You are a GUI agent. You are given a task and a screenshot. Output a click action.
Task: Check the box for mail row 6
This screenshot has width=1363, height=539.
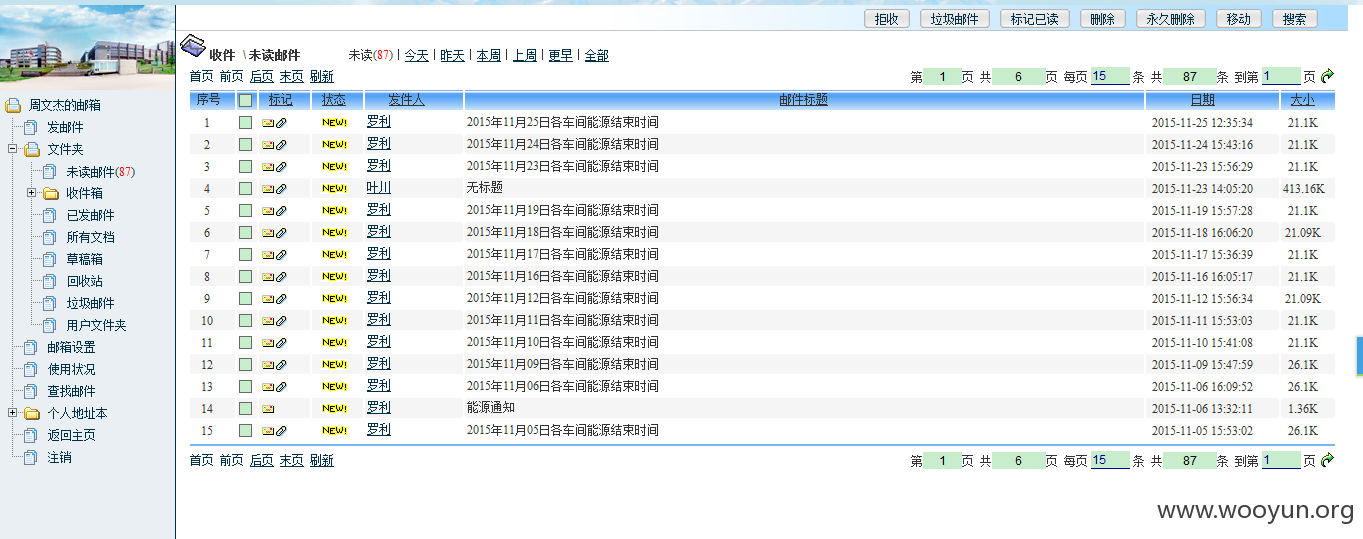245,232
